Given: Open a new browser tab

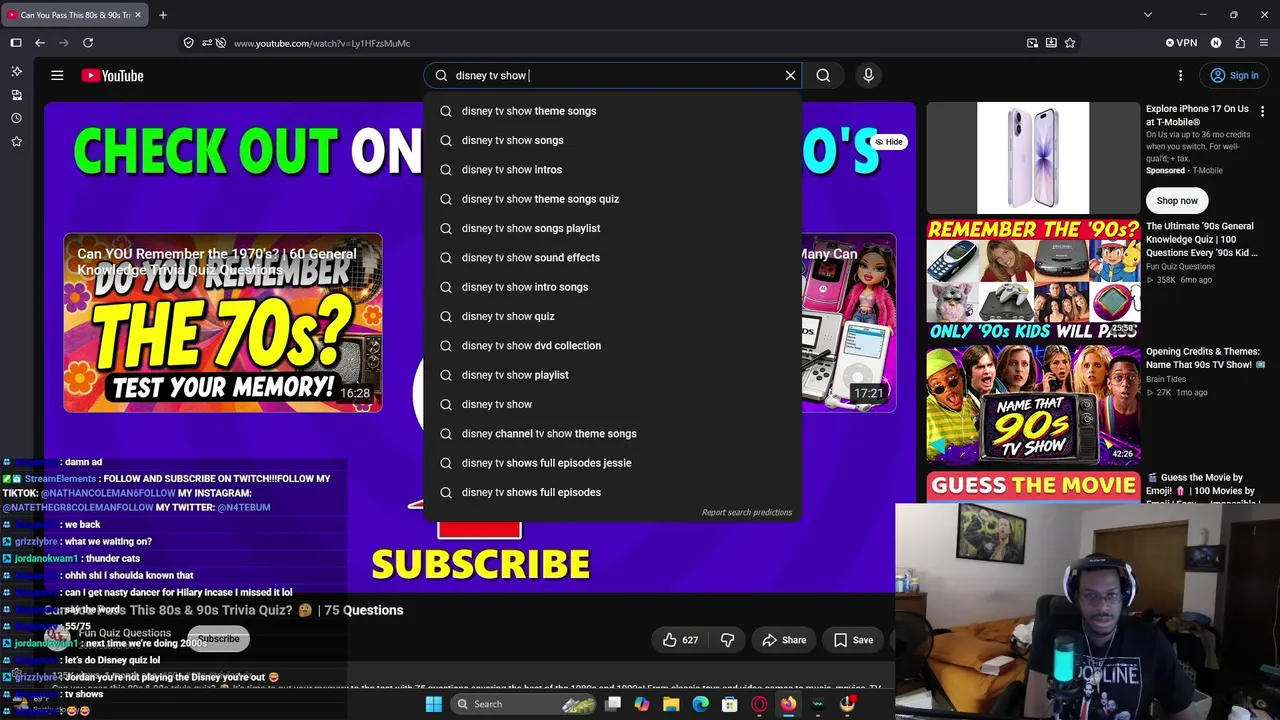Looking at the screenshot, I should pos(163,15).
